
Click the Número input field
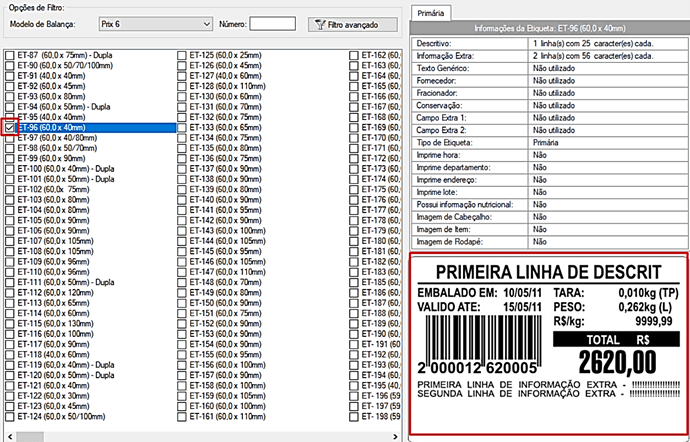coord(271,23)
